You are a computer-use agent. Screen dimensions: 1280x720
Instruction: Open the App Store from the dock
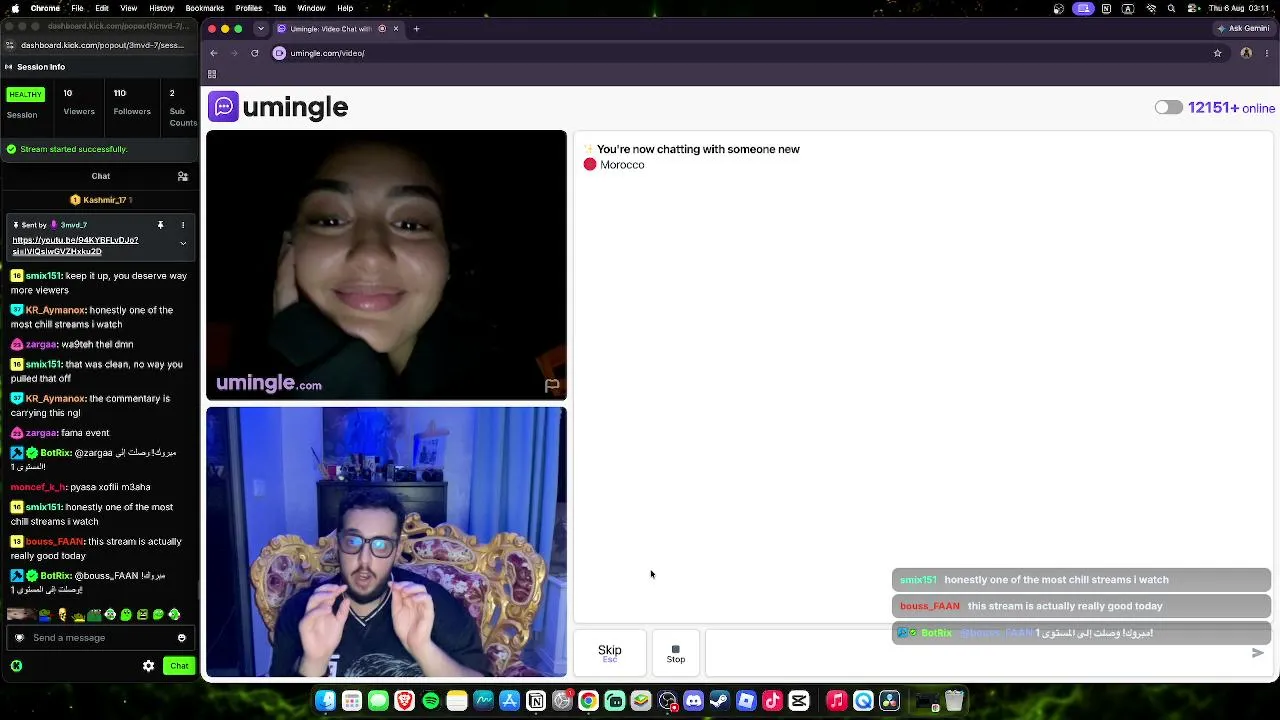pyautogui.click(x=509, y=701)
